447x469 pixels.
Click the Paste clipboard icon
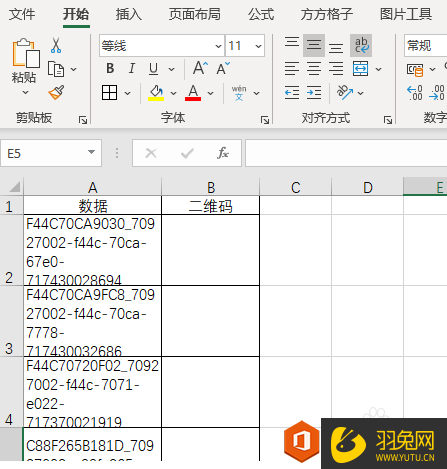click(26, 53)
